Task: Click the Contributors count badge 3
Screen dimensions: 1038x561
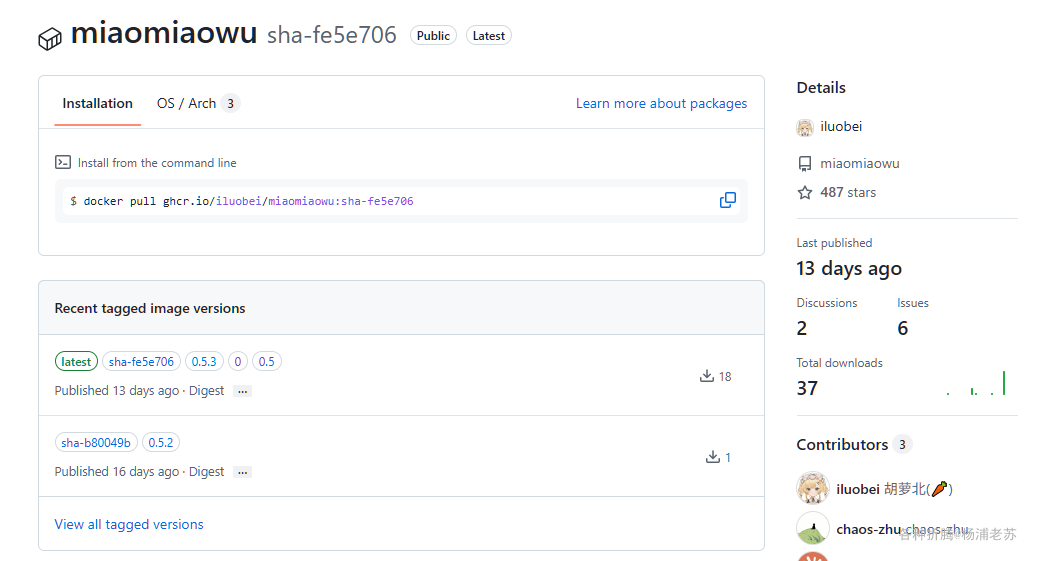Action: pyautogui.click(x=902, y=444)
